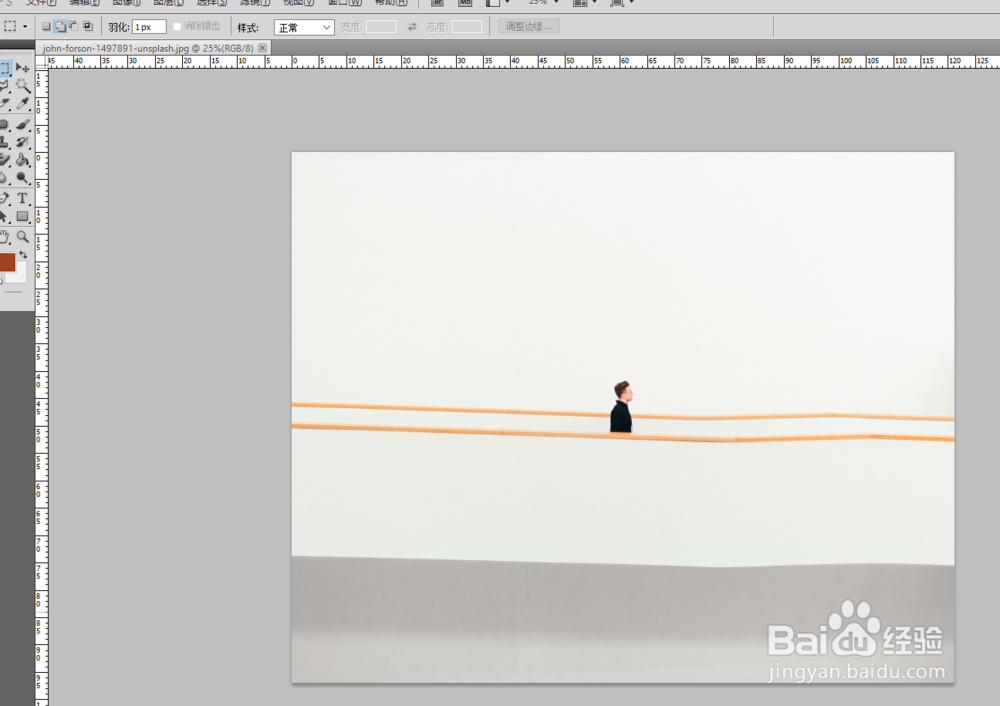
Task: Select the History Brush tool
Action: click(23, 142)
